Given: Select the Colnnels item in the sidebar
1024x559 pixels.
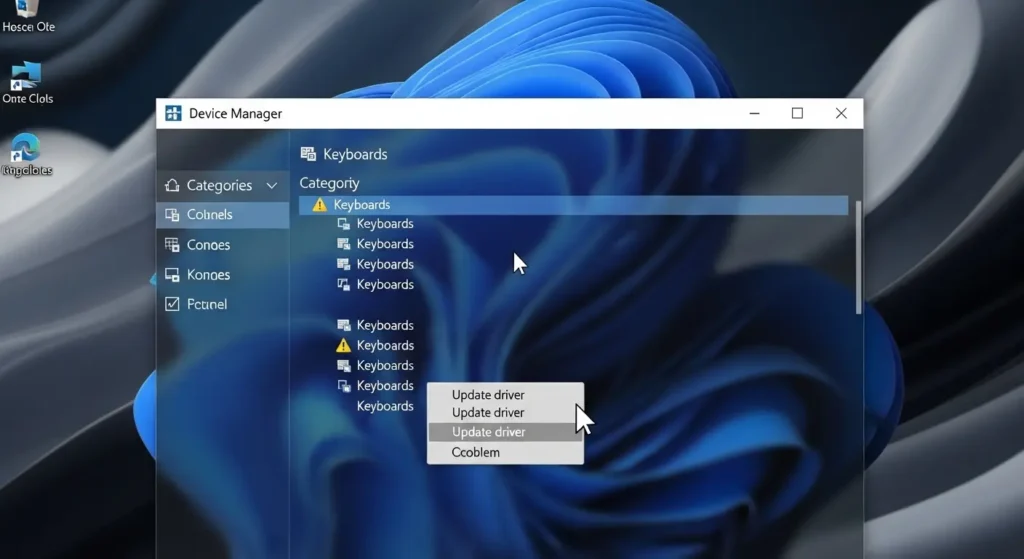Looking at the screenshot, I should tap(210, 215).
